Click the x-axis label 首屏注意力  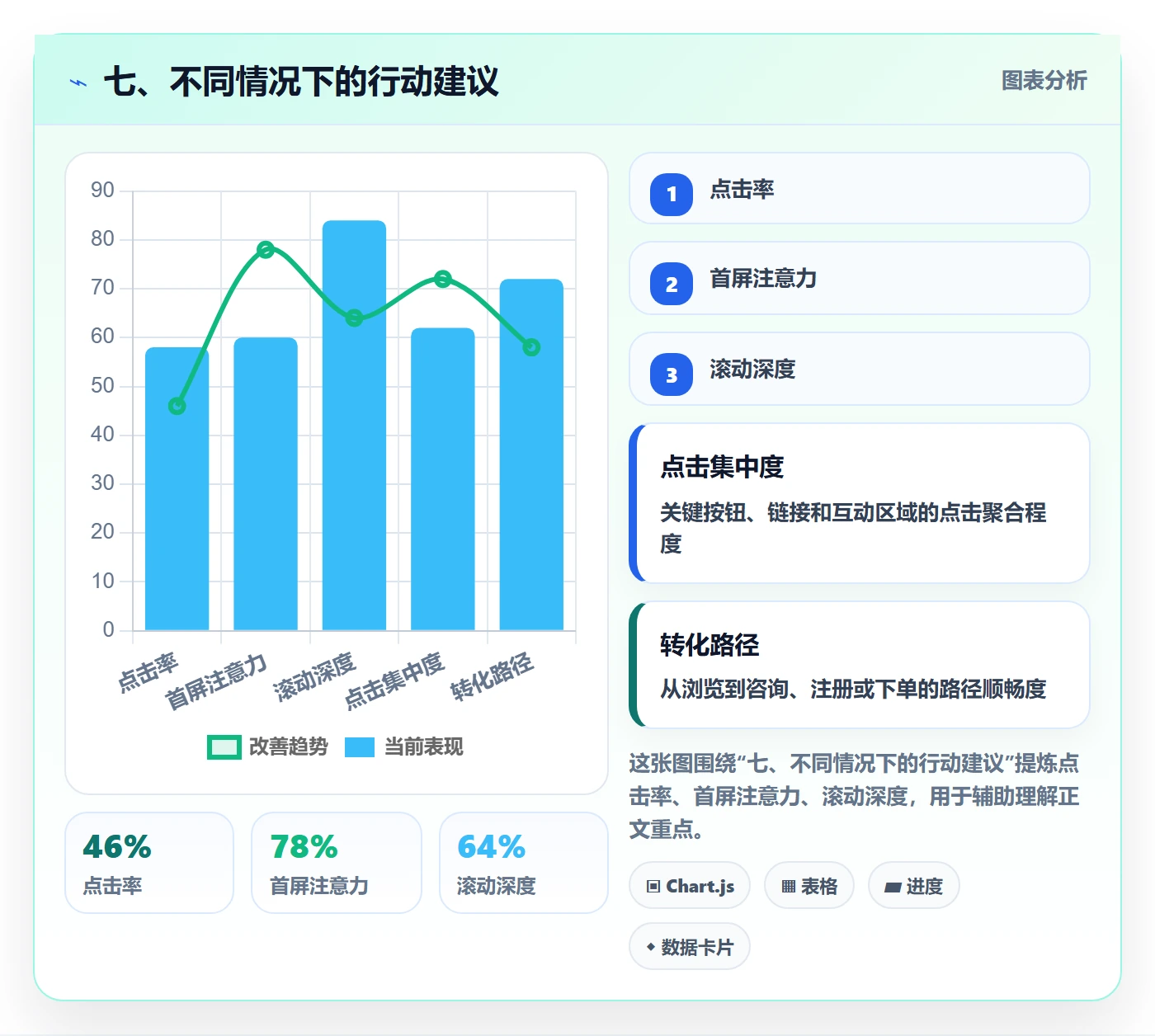[x=216, y=682]
